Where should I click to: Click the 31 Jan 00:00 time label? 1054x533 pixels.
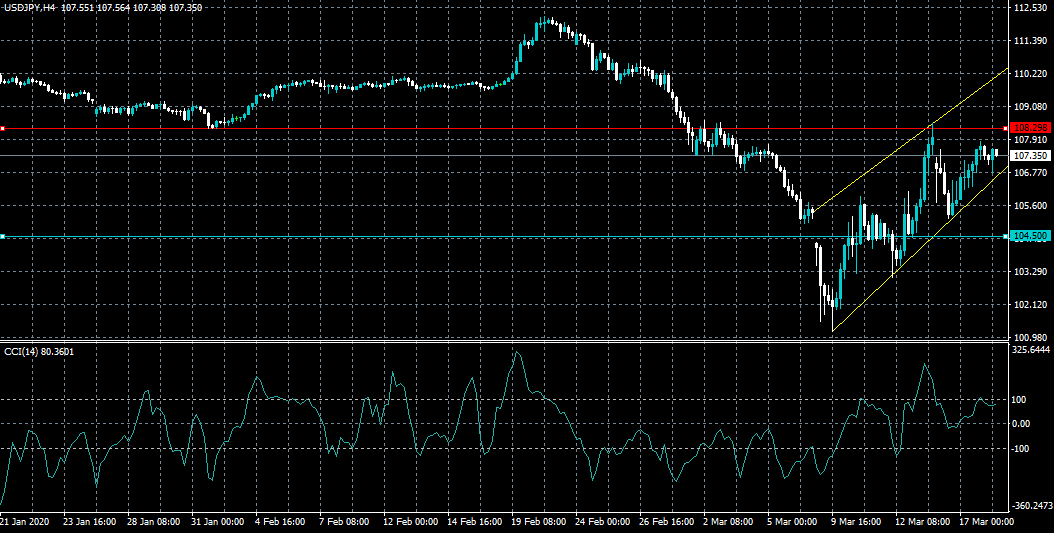(x=218, y=522)
